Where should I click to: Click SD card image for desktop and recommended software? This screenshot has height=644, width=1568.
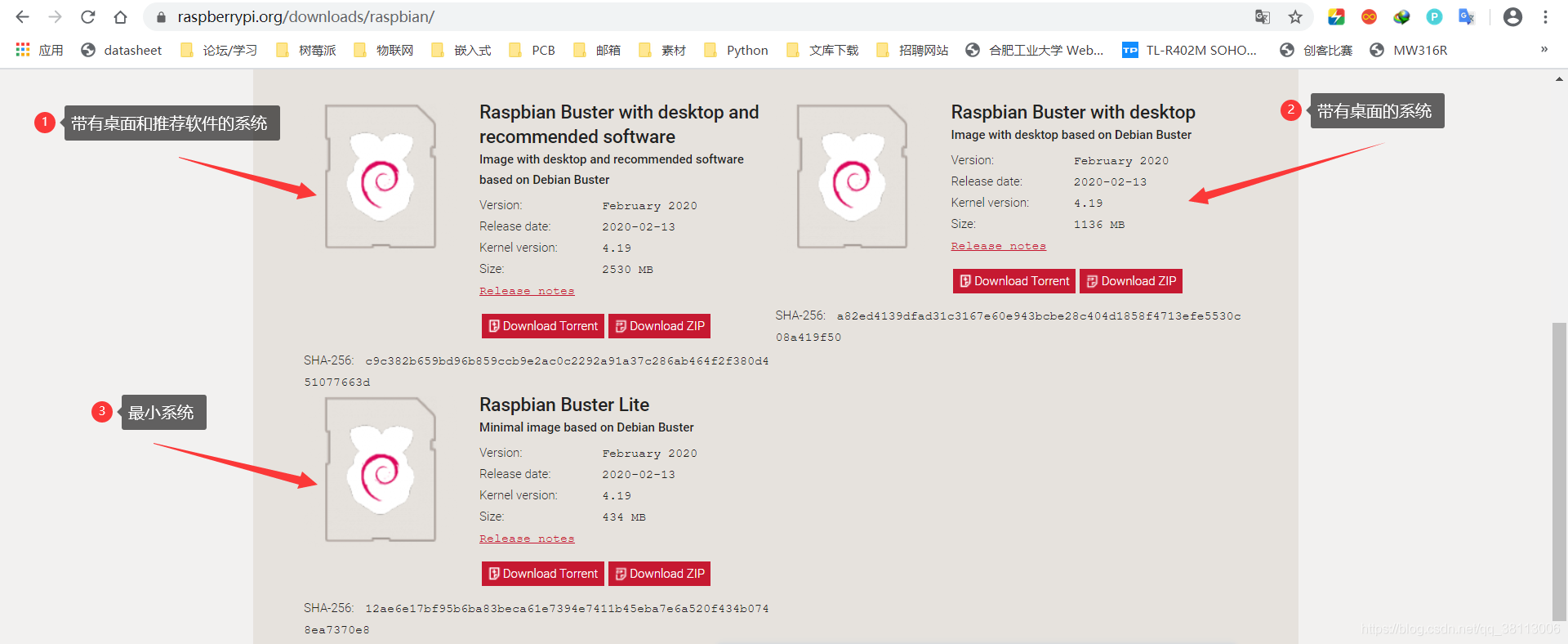pos(381,176)
